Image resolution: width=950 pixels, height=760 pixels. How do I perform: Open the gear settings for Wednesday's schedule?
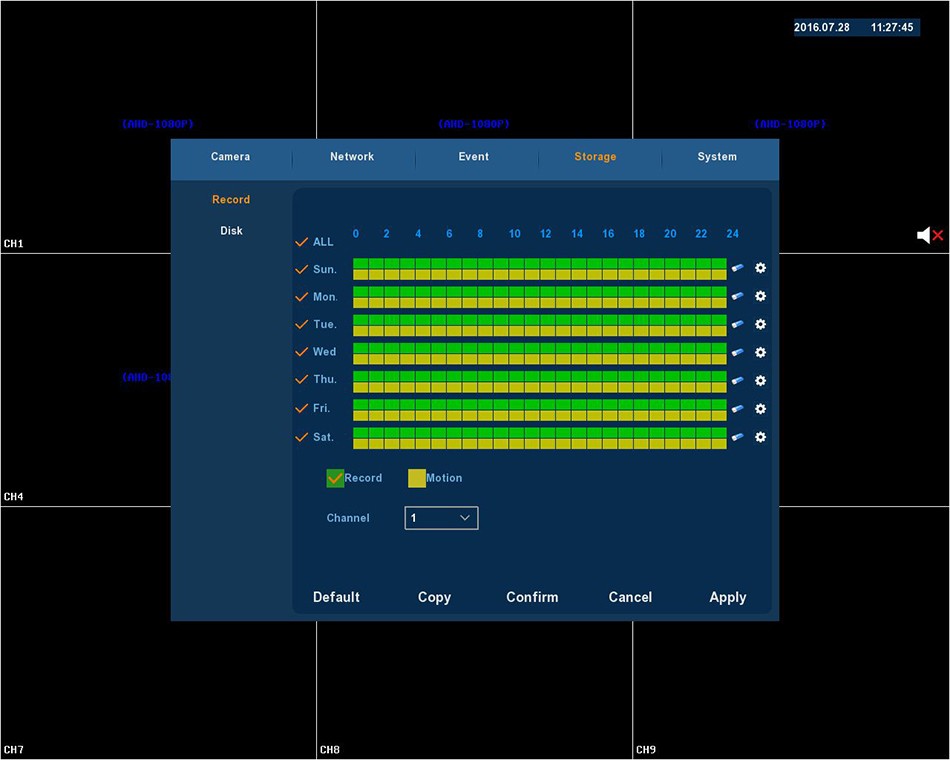(x=760, y=352)
